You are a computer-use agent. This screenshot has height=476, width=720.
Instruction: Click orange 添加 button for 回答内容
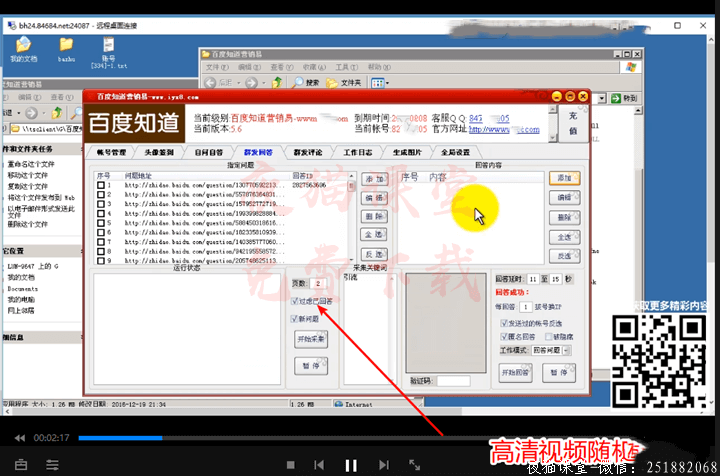564,178
